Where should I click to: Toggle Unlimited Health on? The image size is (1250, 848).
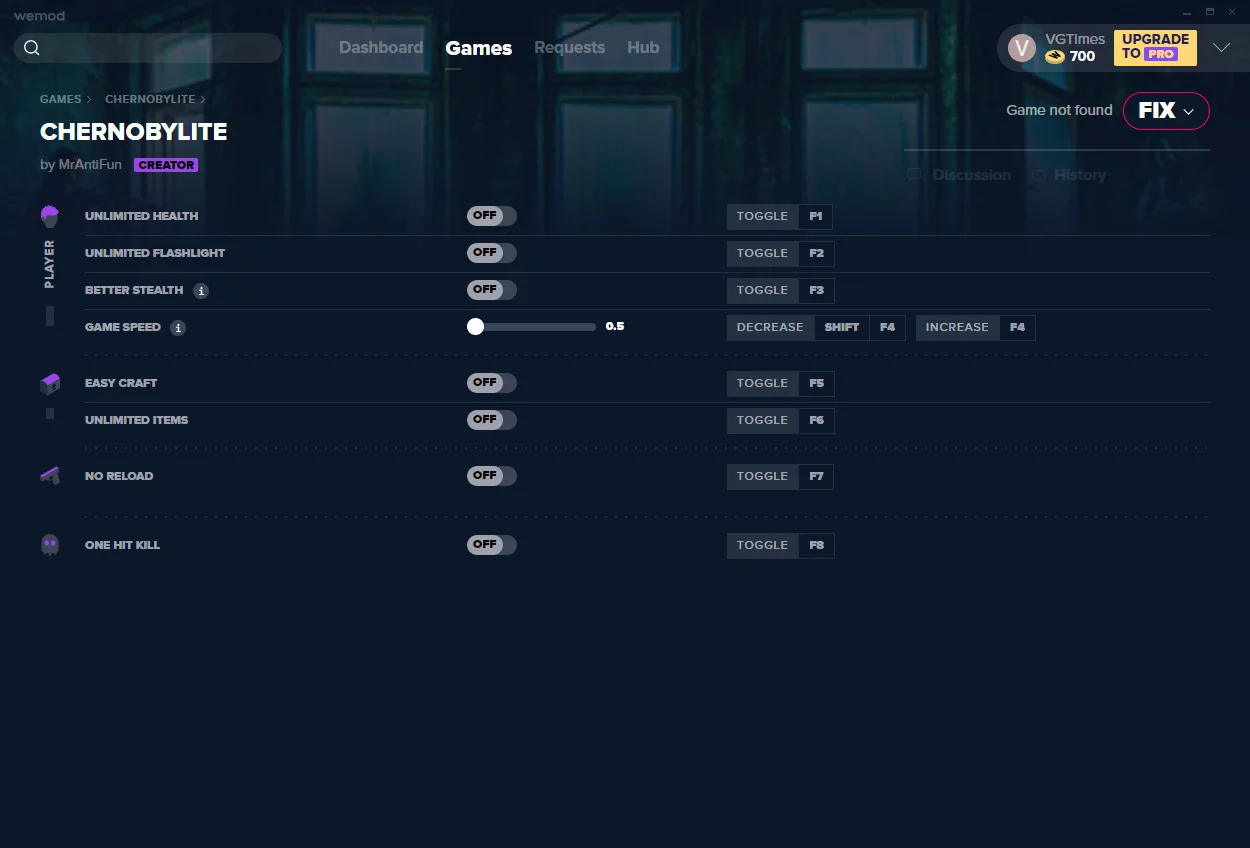tap(492, 216)
